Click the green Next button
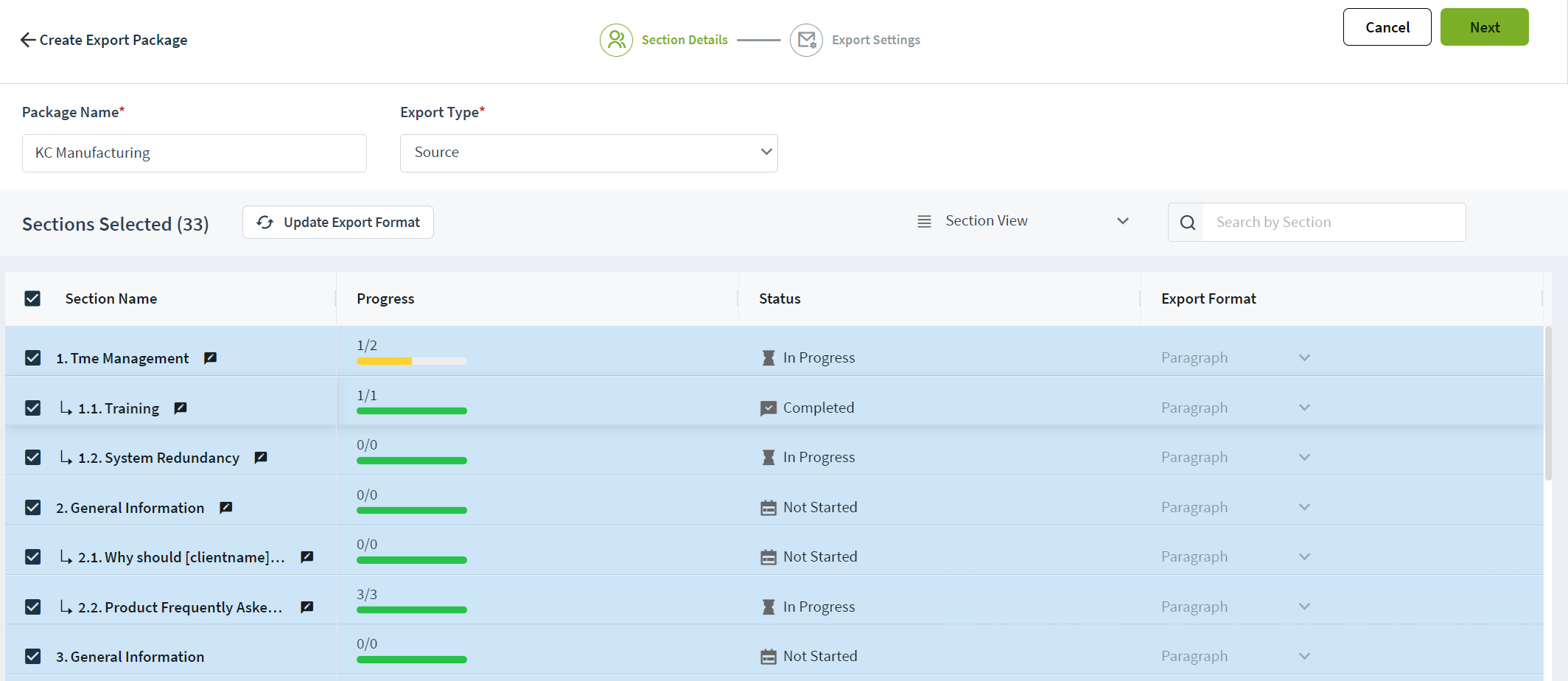The width and height of the screenshot is (1568, 681). [x=1484, y=27]
